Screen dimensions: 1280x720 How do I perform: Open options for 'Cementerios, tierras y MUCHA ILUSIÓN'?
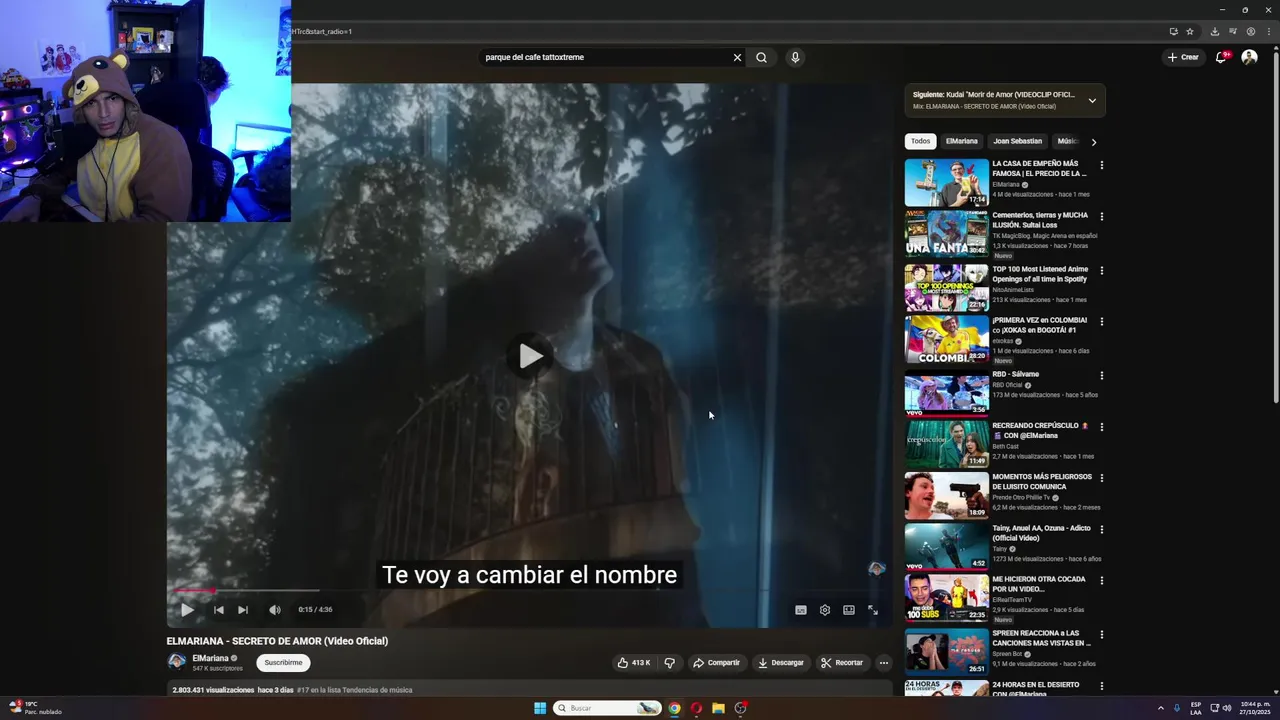[x=1102, y=216]
